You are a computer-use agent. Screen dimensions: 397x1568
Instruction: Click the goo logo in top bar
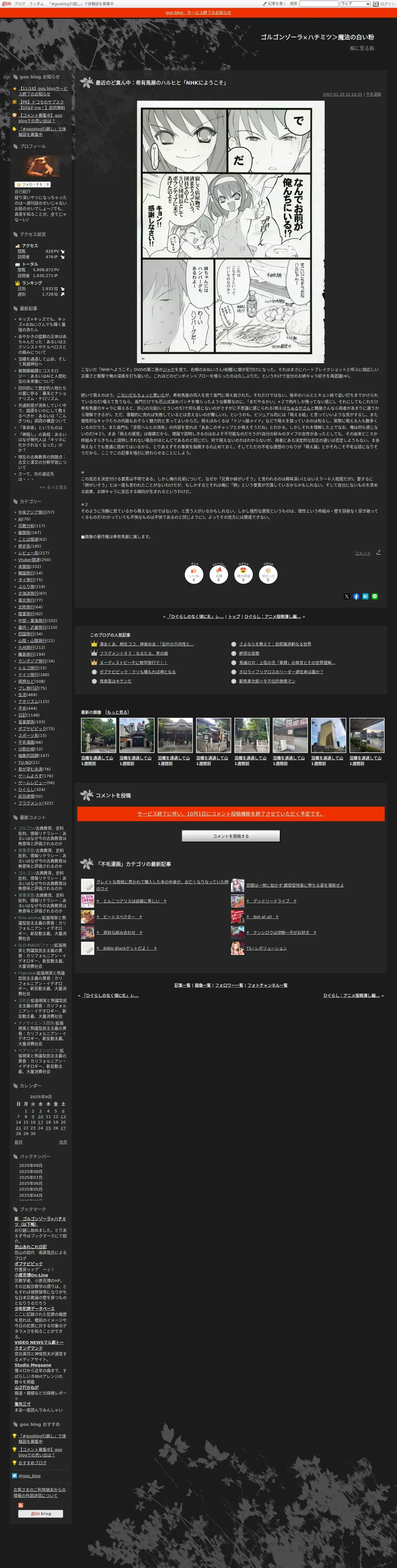pos(6,4)
